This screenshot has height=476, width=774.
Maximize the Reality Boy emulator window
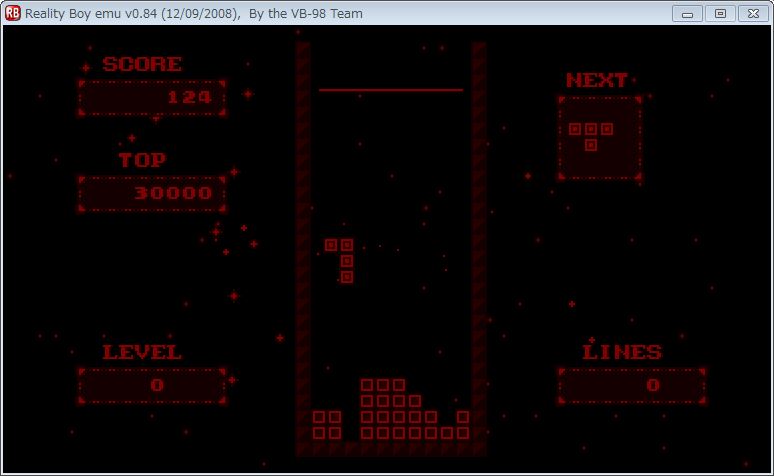(x=720, y=13)
